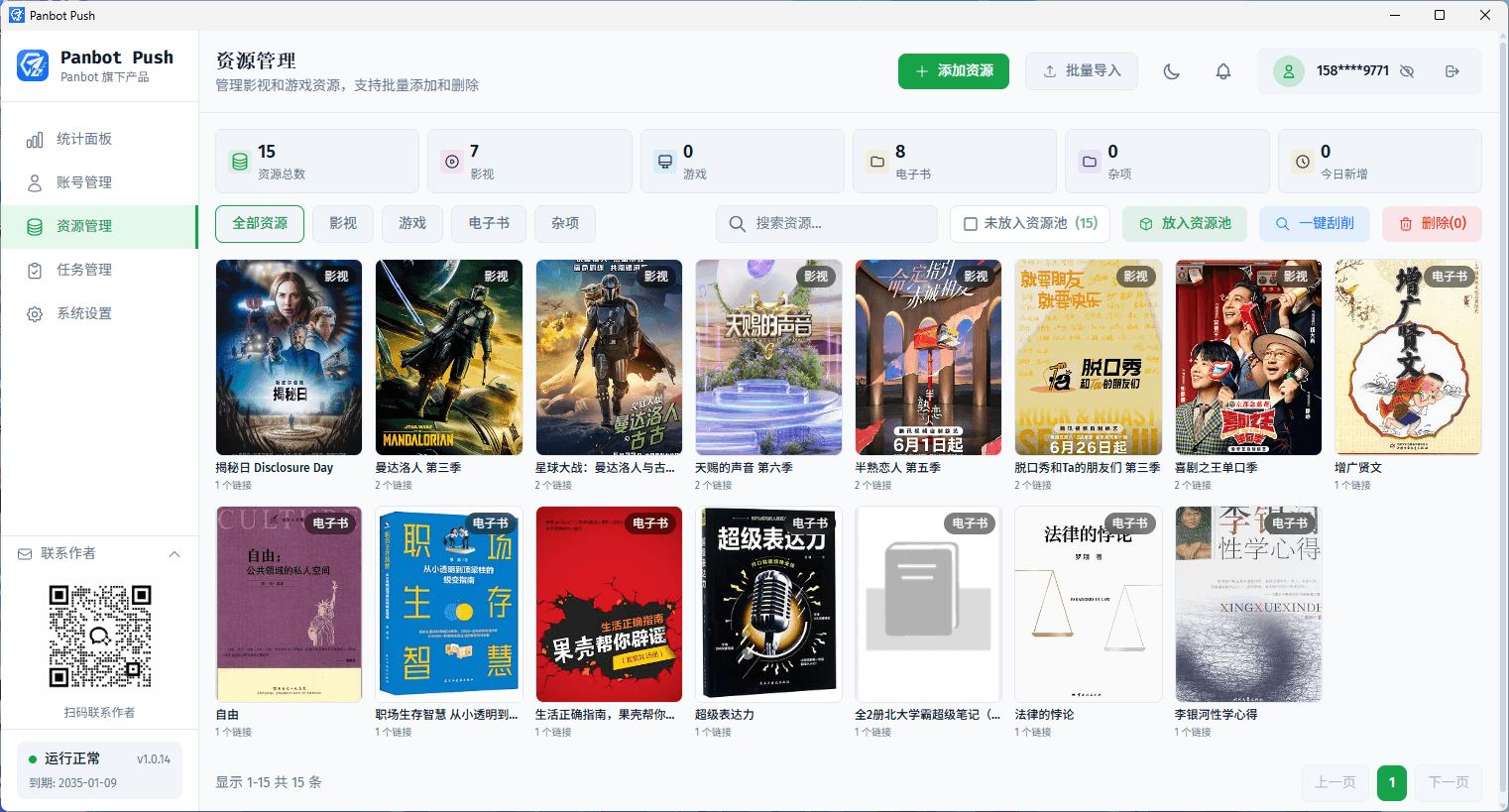Image resolution: width=1509 pixels, height=812 pixels.
Task: Open the 超级表达力 book cover
Action: pyautogui.click(x=768, y=604)
